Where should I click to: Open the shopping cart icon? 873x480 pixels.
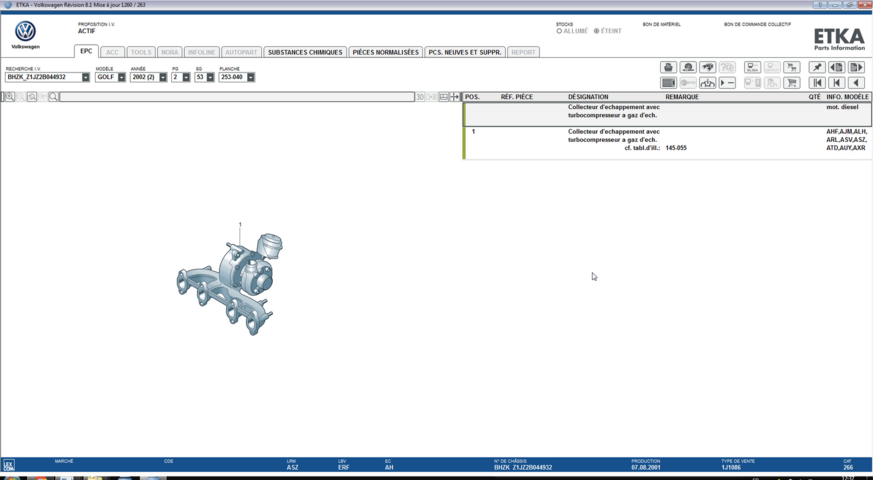coord(791,83)
